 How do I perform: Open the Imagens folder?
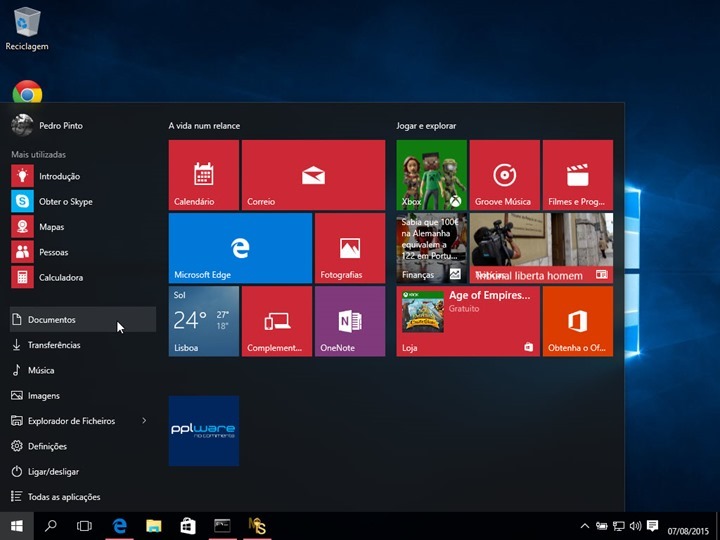point(83,395)
